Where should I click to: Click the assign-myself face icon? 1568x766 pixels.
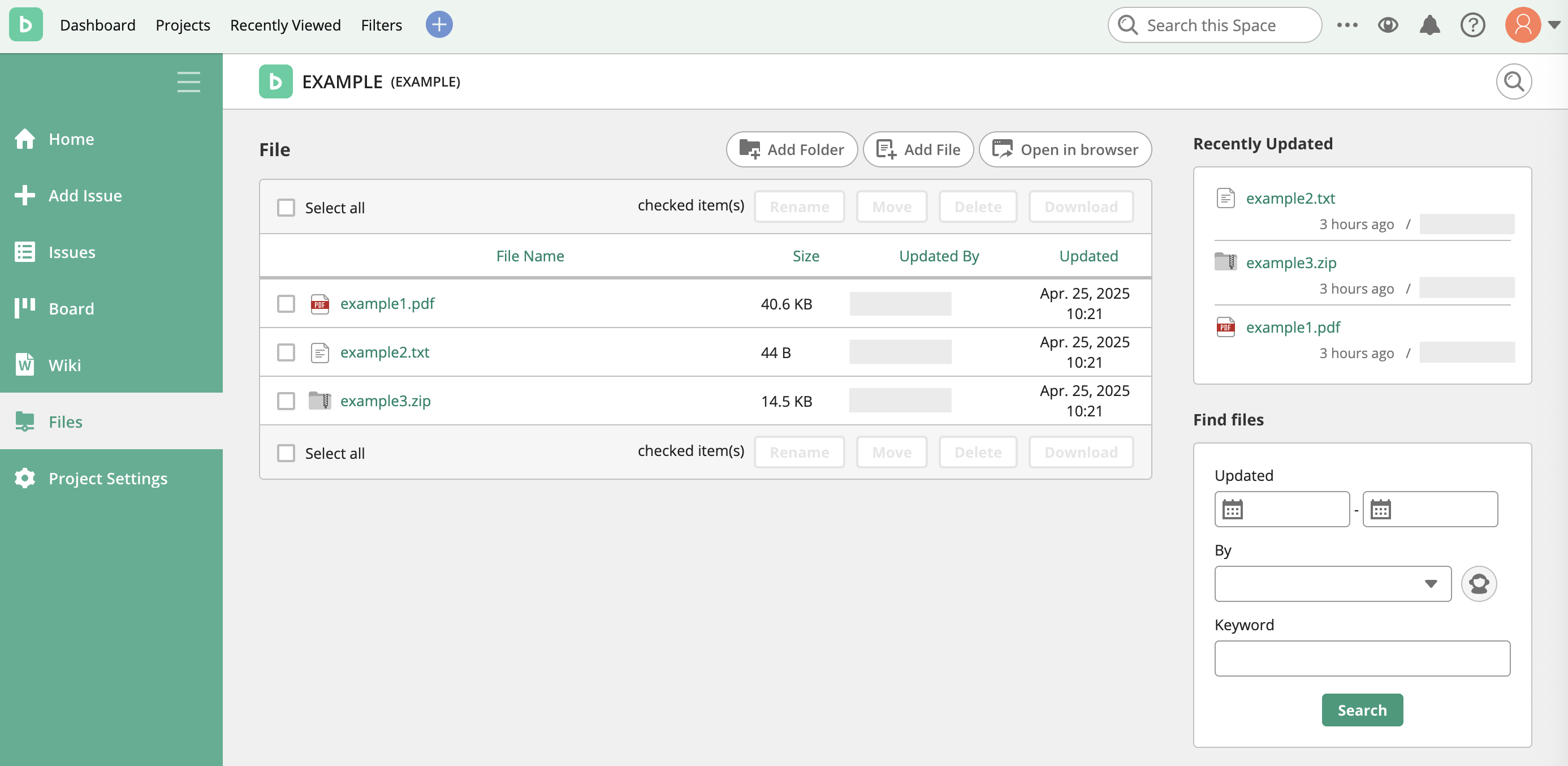(1479, 583)
